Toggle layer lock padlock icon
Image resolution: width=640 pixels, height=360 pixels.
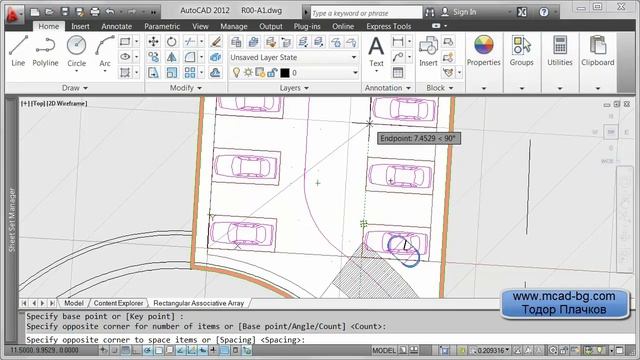click(272, 73)
